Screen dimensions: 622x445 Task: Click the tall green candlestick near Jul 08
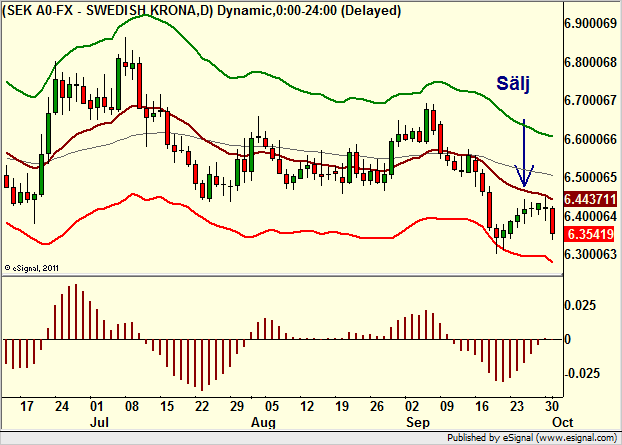tap(118, 84)
